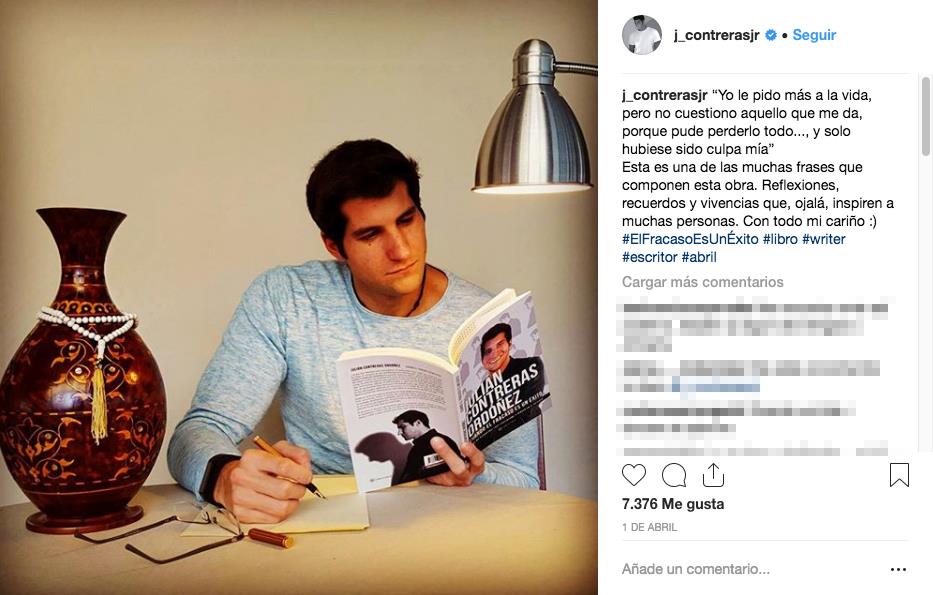Viewport: 933px width, 595px height.
Task: Click the comments panel scrollbar
Action: coord(925,116)
